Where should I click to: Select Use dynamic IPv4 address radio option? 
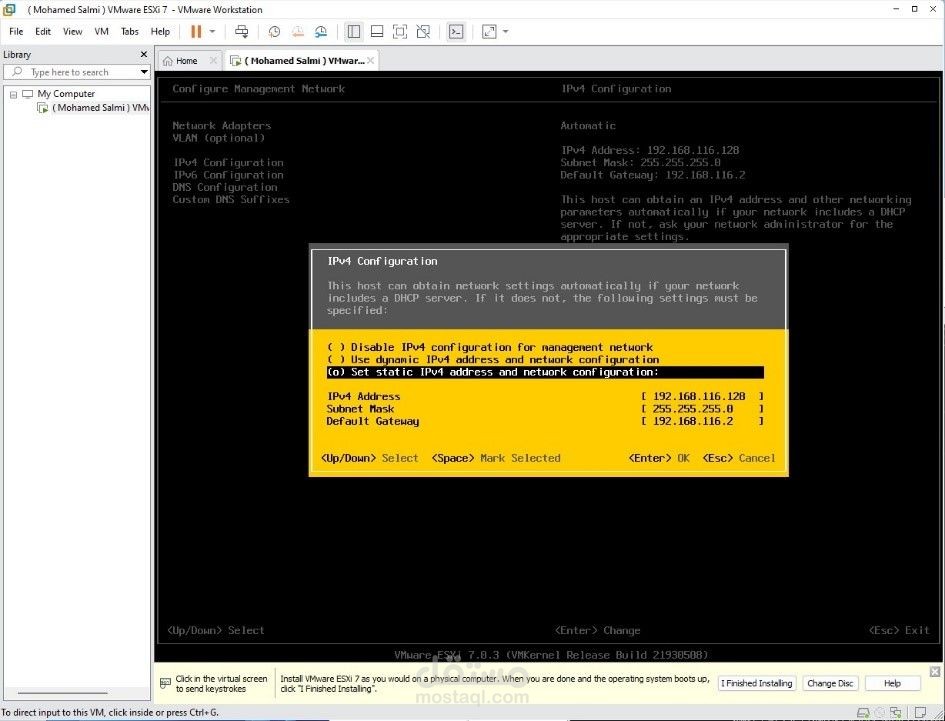(493, 360)
